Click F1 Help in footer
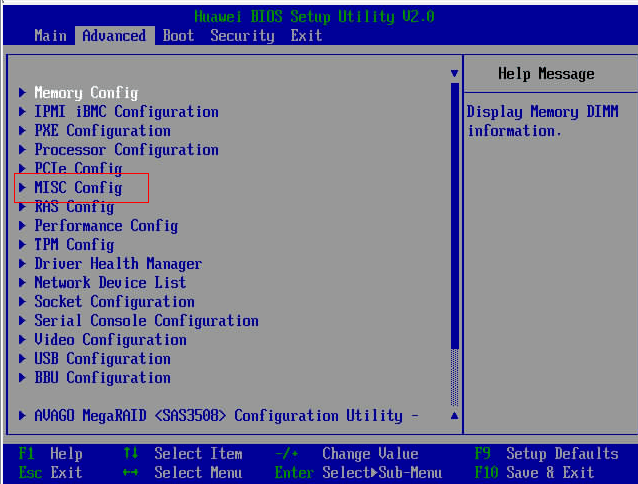638x484 pixels. pos(50,453)
